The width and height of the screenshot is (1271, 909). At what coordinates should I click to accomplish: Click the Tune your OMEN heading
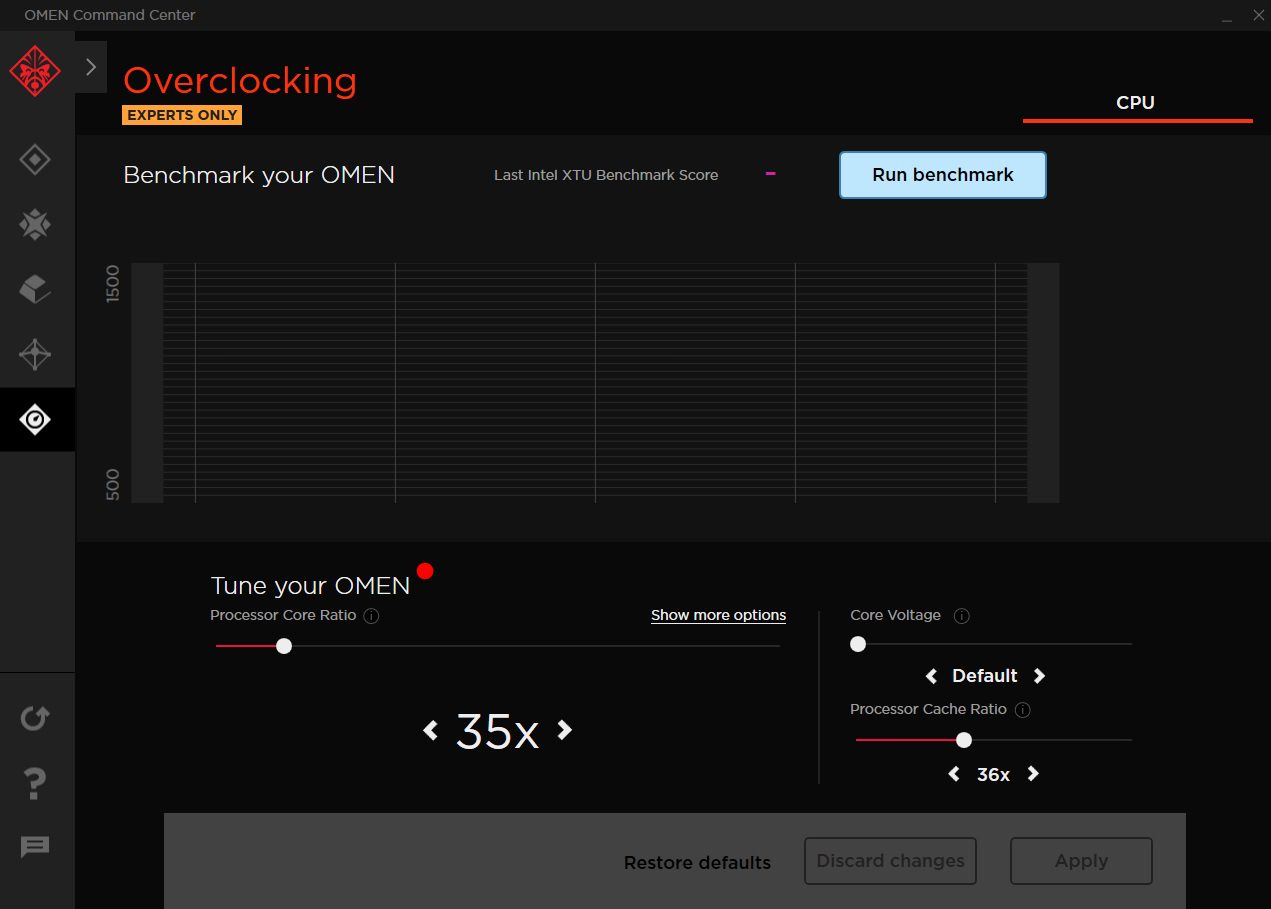coord(310,586)
